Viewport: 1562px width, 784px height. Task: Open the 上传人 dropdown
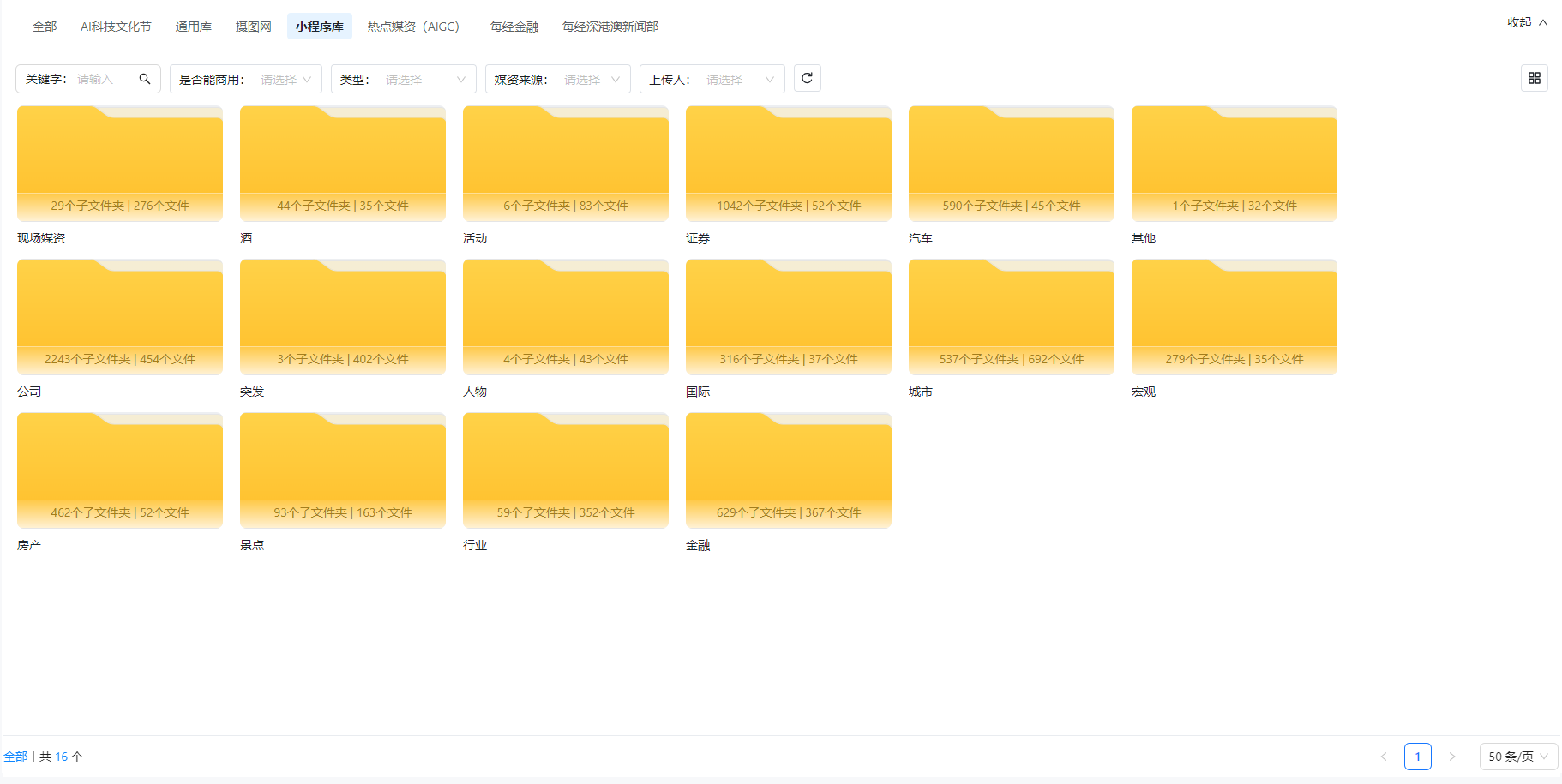click(712, 79)
